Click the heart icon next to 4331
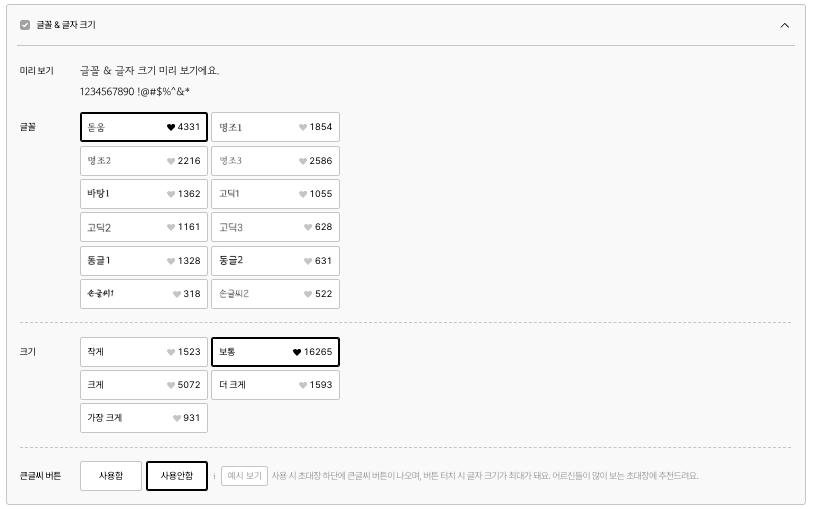The width and height of the screenshot is (813, 509). [x=171, y=128]
